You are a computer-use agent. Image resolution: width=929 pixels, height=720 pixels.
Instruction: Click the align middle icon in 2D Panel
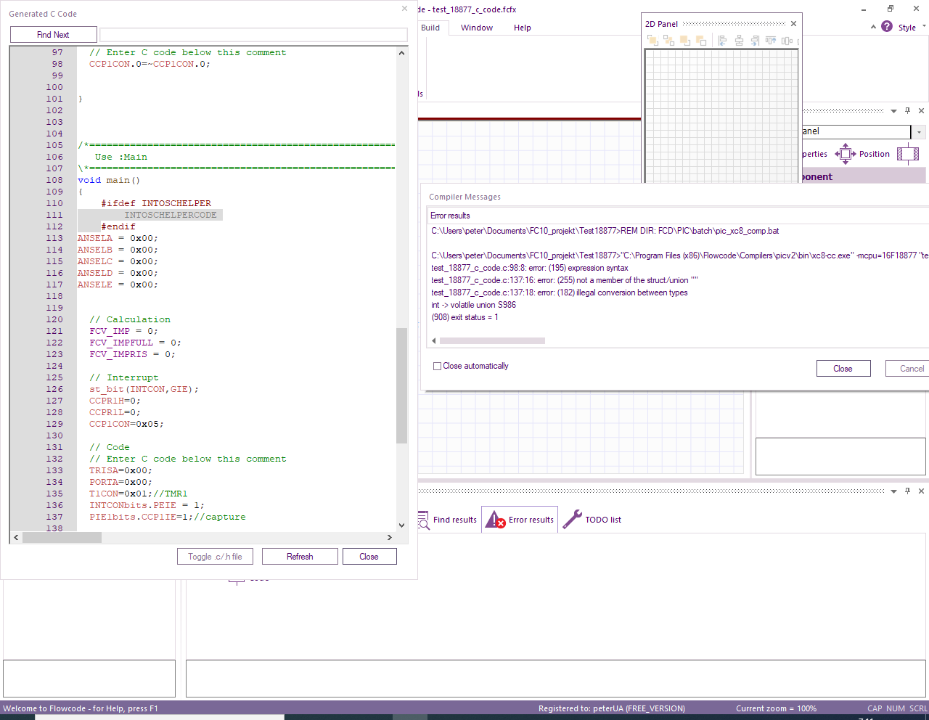point(787,40)
